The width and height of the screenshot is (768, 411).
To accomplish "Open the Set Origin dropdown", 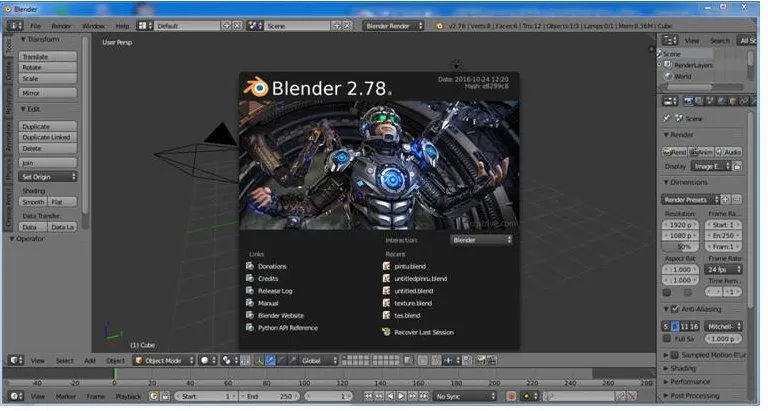I will coord(48,177).
